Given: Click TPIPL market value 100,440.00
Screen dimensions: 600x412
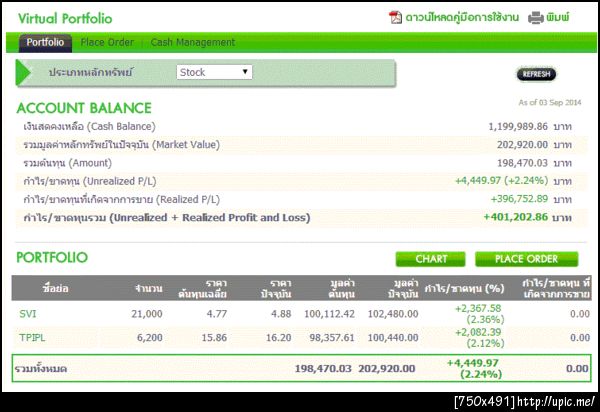Looking at the screenshot, I should (393, 338).
